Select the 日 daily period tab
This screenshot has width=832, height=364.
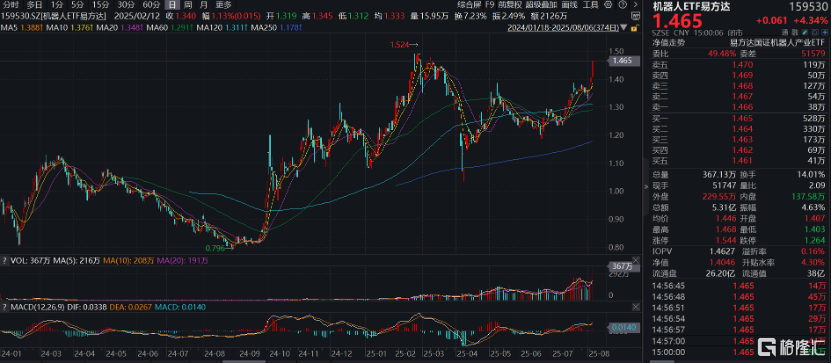171,5
